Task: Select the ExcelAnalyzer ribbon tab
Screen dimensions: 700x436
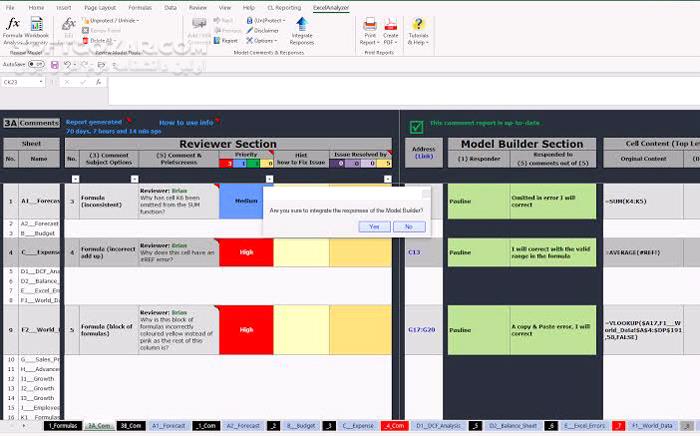Action: pyautogui.click(x=331, y=8)
